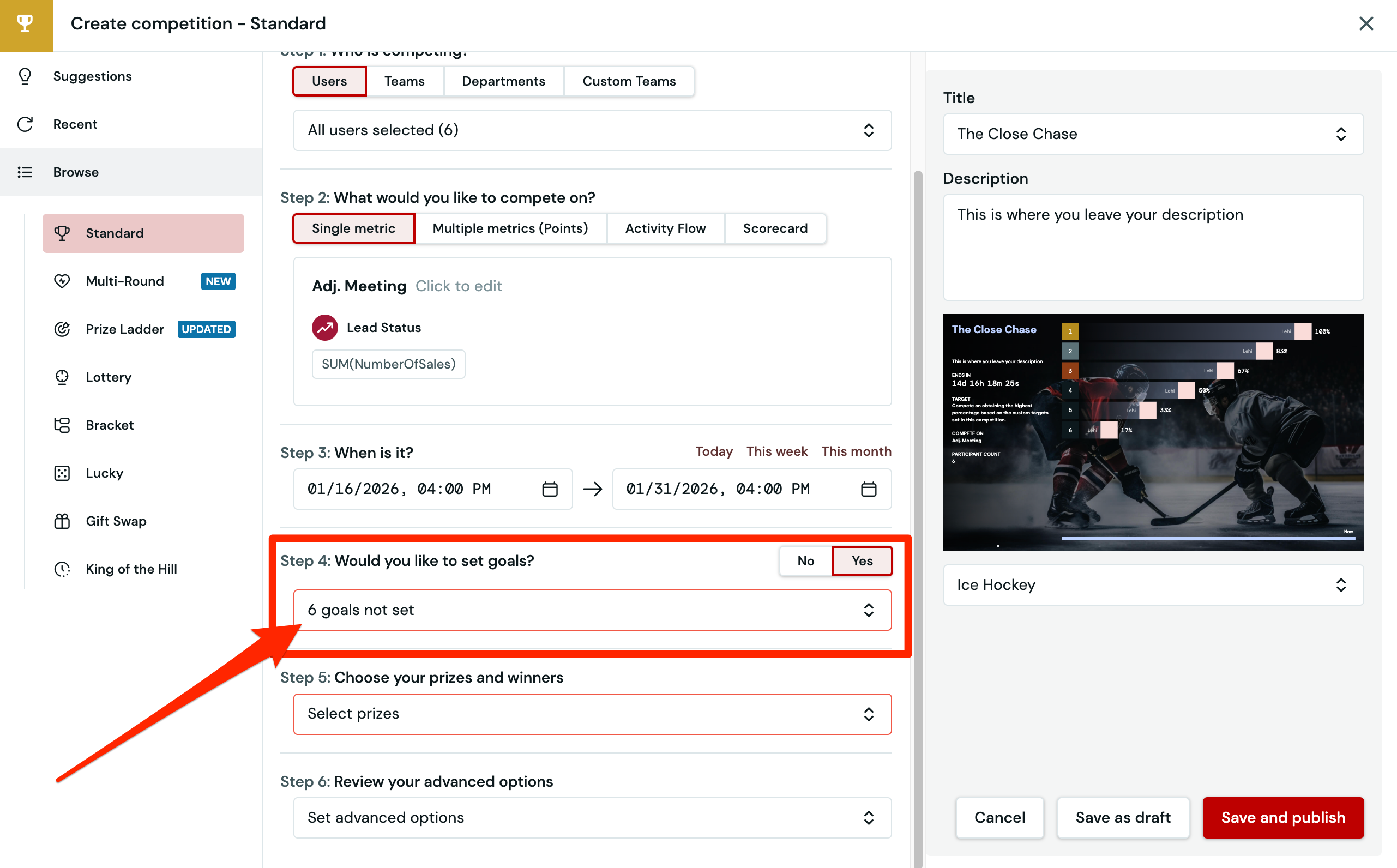Open the Ice Hockey theme dropdown
1397x868 pixels.
tap(1153, 585)
